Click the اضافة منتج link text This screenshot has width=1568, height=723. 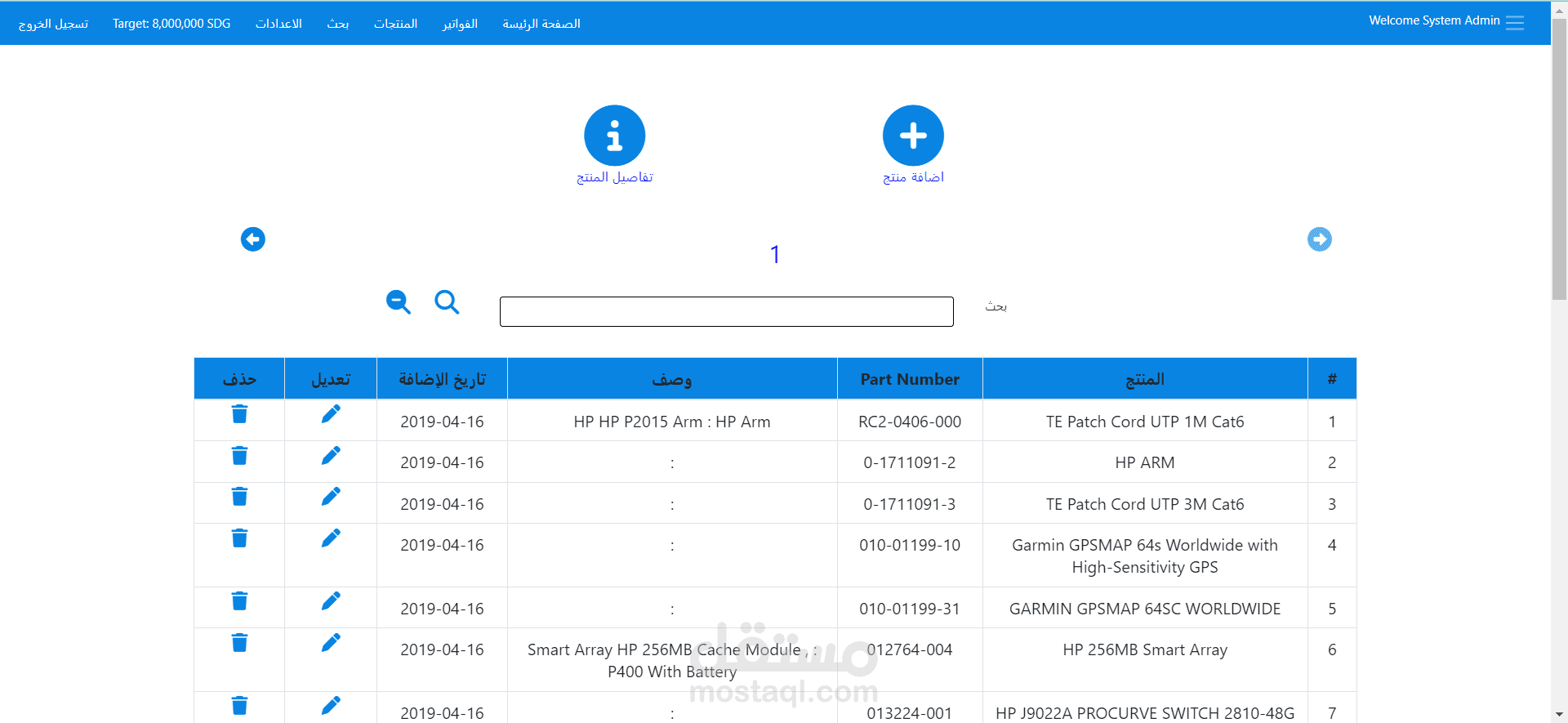click(x=913, y=177)
